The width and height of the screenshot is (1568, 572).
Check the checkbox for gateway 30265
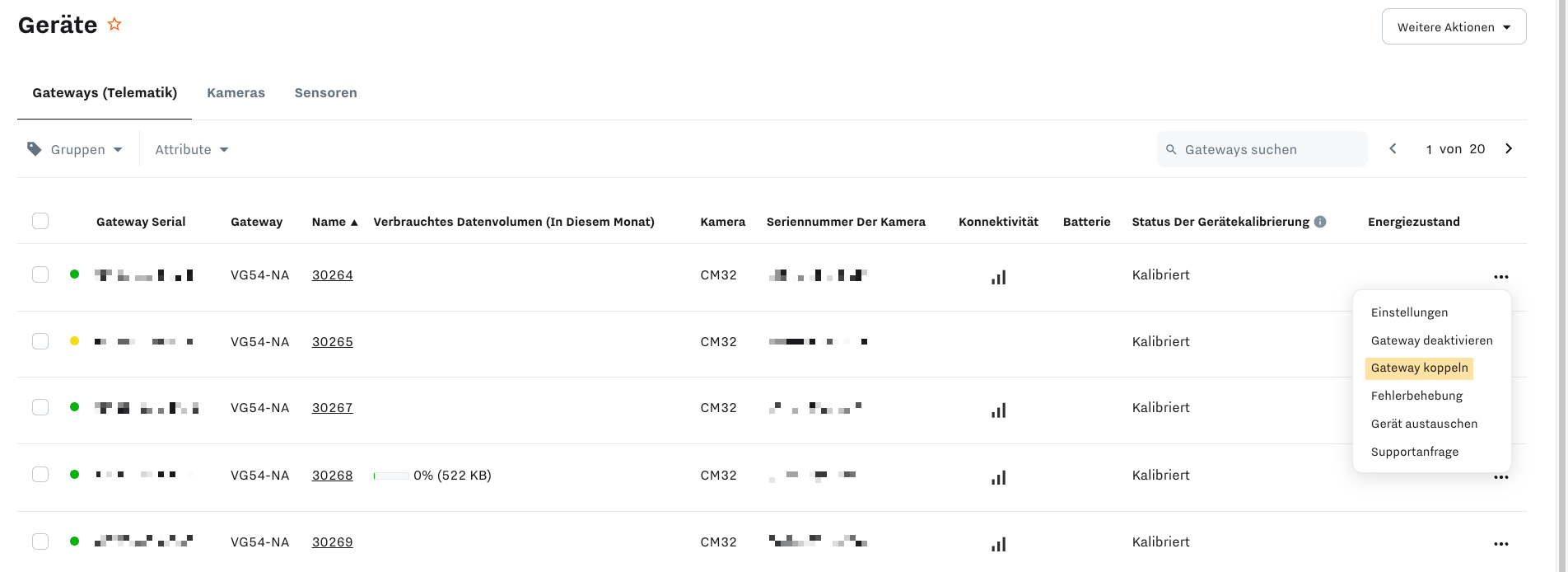[40, 341]
